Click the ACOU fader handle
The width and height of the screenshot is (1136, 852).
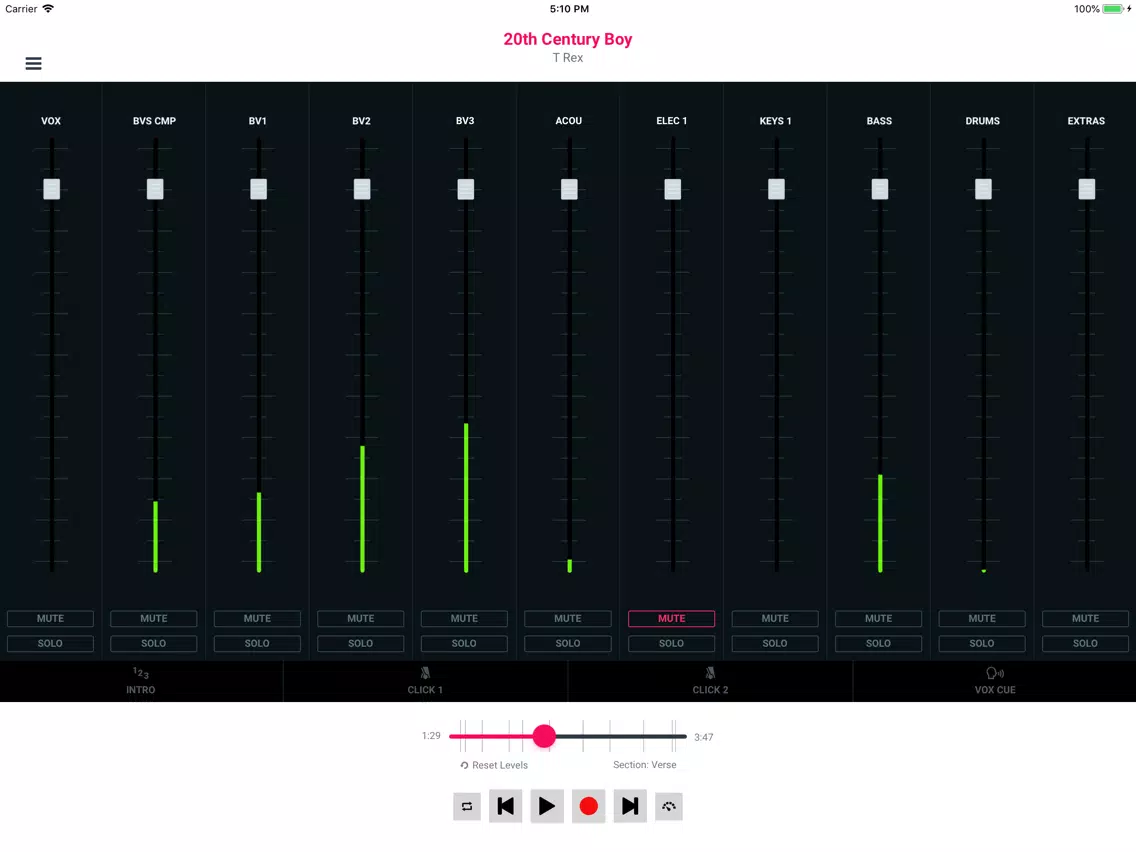click(569, 189)
